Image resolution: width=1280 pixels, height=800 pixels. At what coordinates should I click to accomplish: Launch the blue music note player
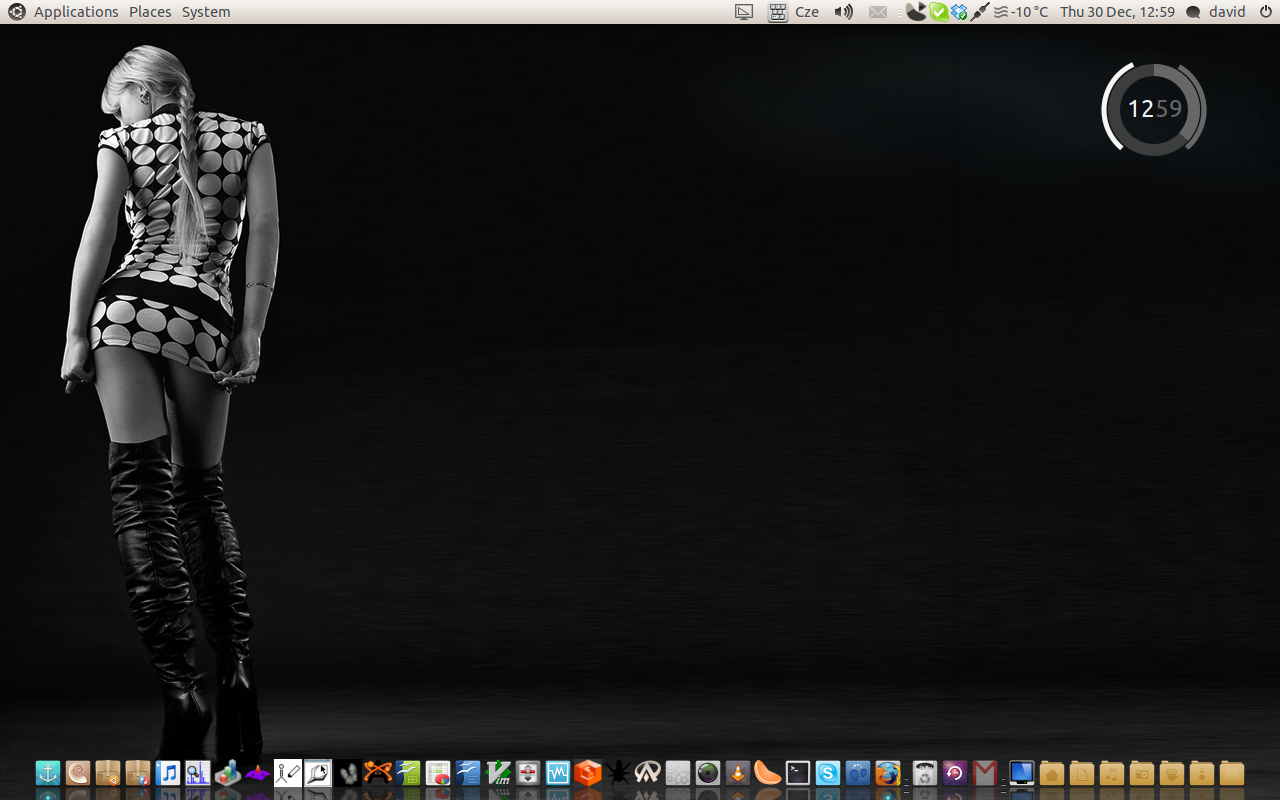click(168, 773)
